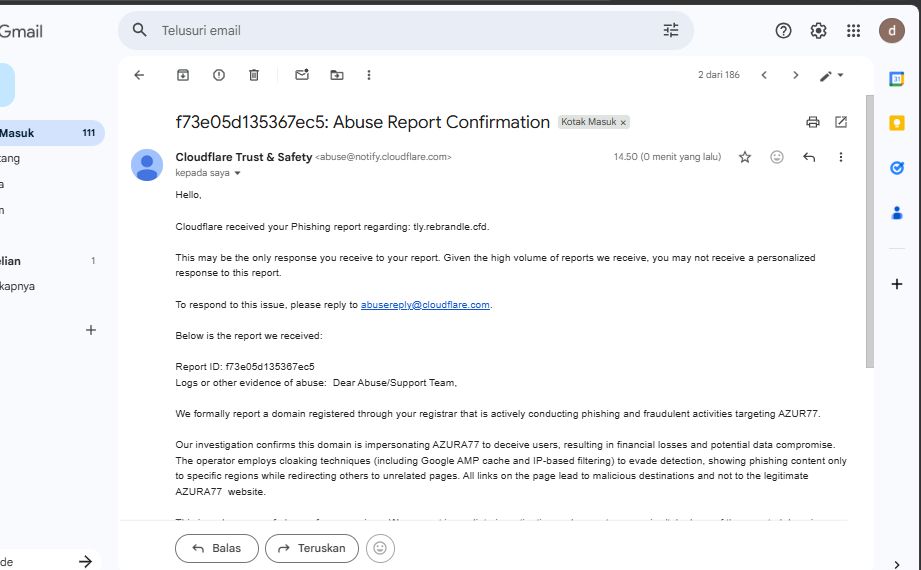Open email in a new window
The width and height of the screenshot is (921, 570).
click(x=841, y=122)
